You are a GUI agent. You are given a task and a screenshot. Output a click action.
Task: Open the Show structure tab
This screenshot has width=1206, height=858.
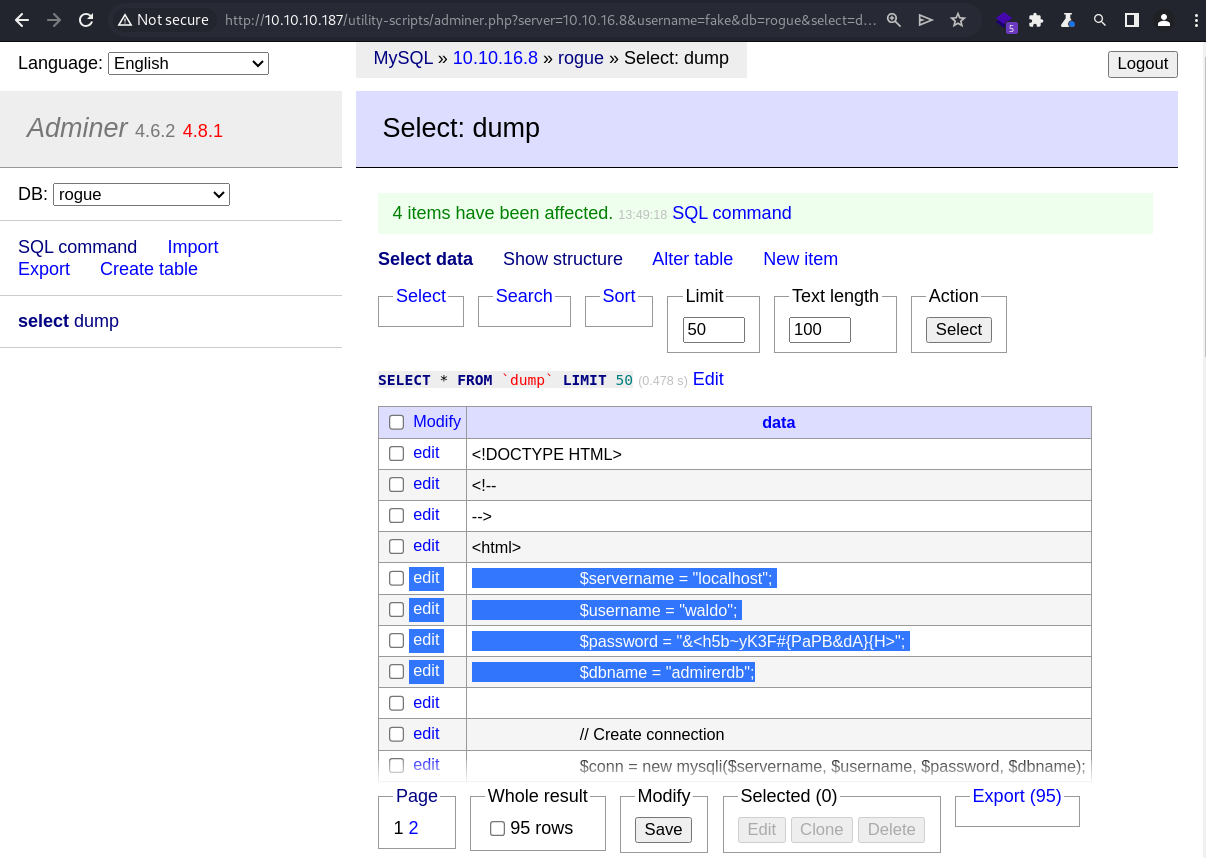(563, 259)
